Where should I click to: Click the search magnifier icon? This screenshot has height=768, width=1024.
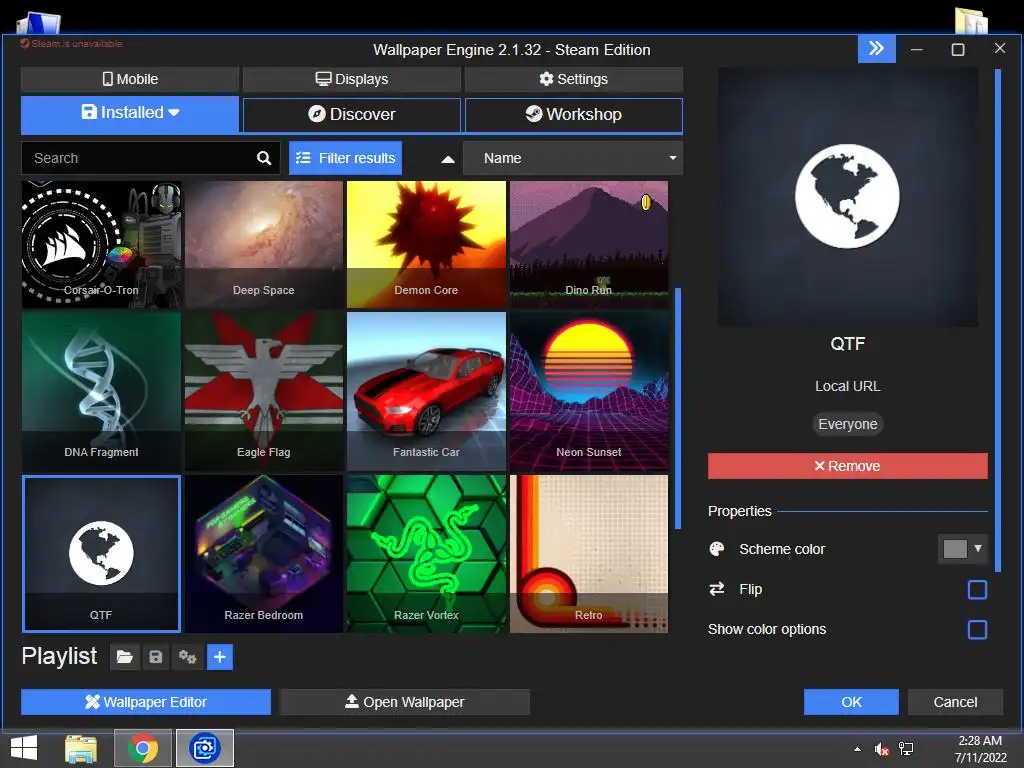[x=264, y=158]
